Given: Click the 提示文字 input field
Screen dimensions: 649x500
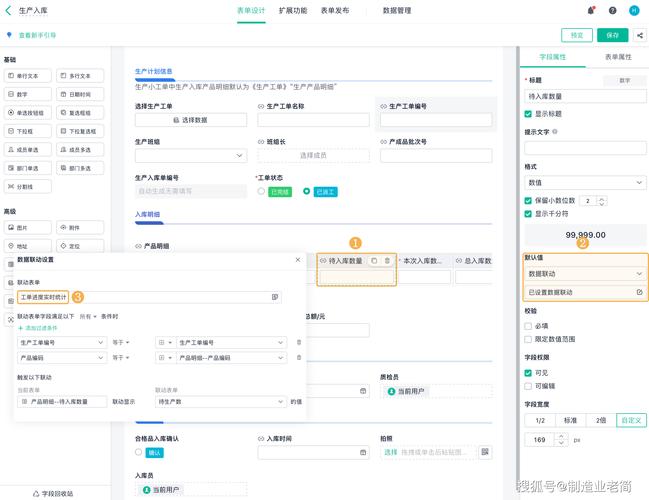Looking at the screenshot, I should [x=585, y=148].
